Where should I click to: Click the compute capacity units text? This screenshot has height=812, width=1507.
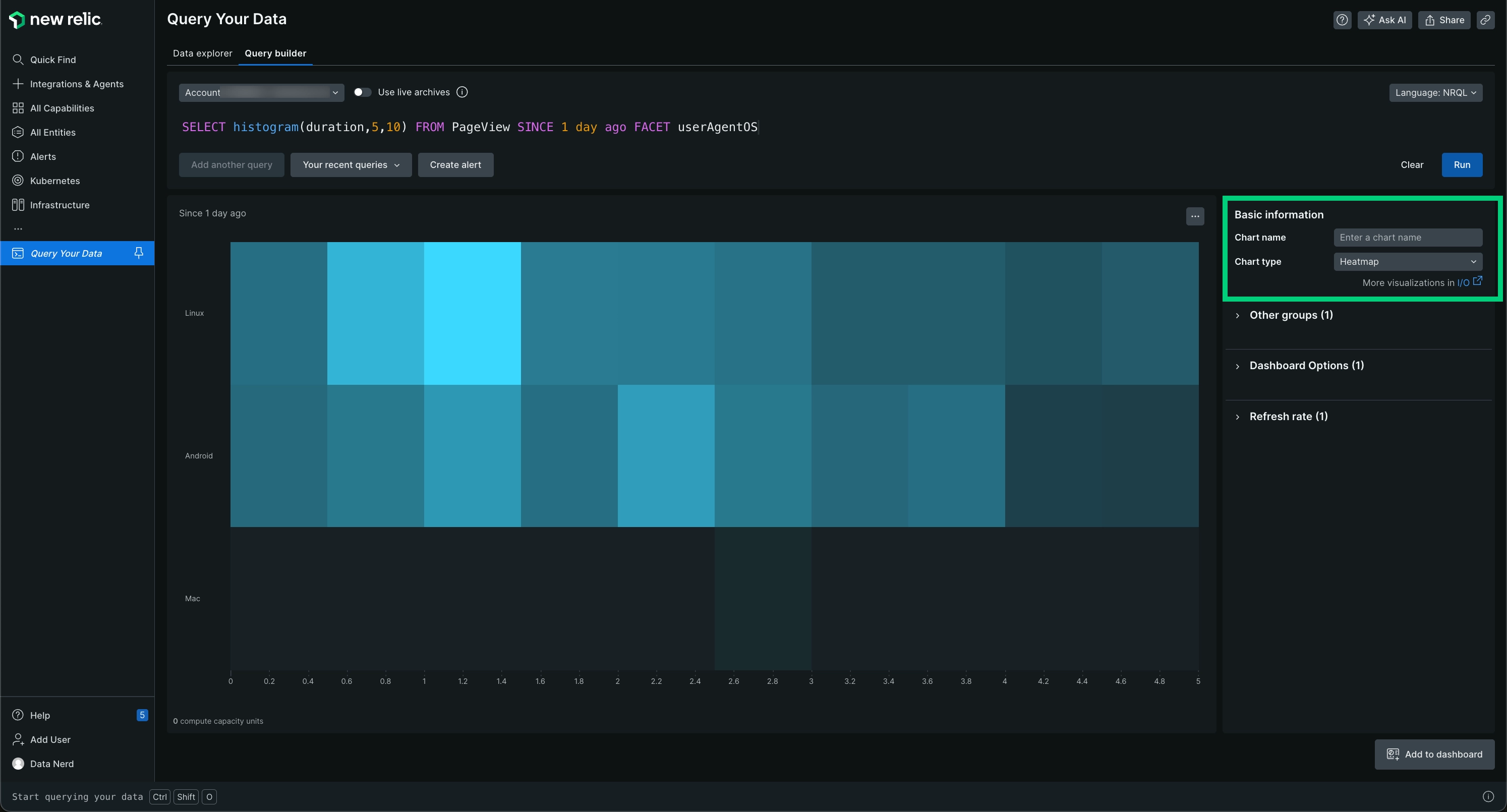(x=218, y=721)
